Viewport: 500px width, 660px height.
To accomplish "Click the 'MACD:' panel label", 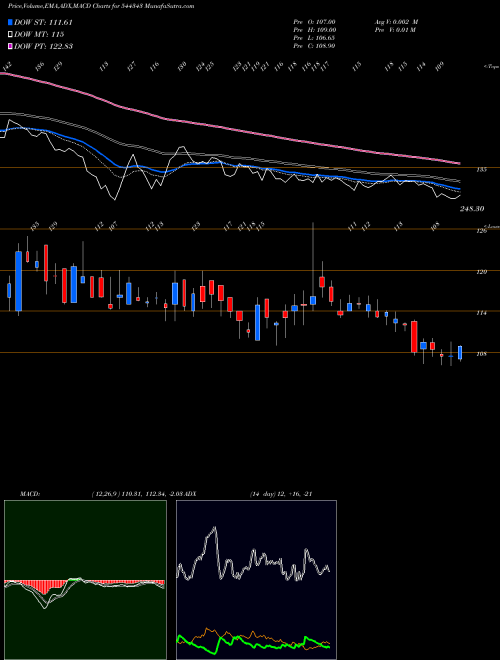I will pos(30,494).
